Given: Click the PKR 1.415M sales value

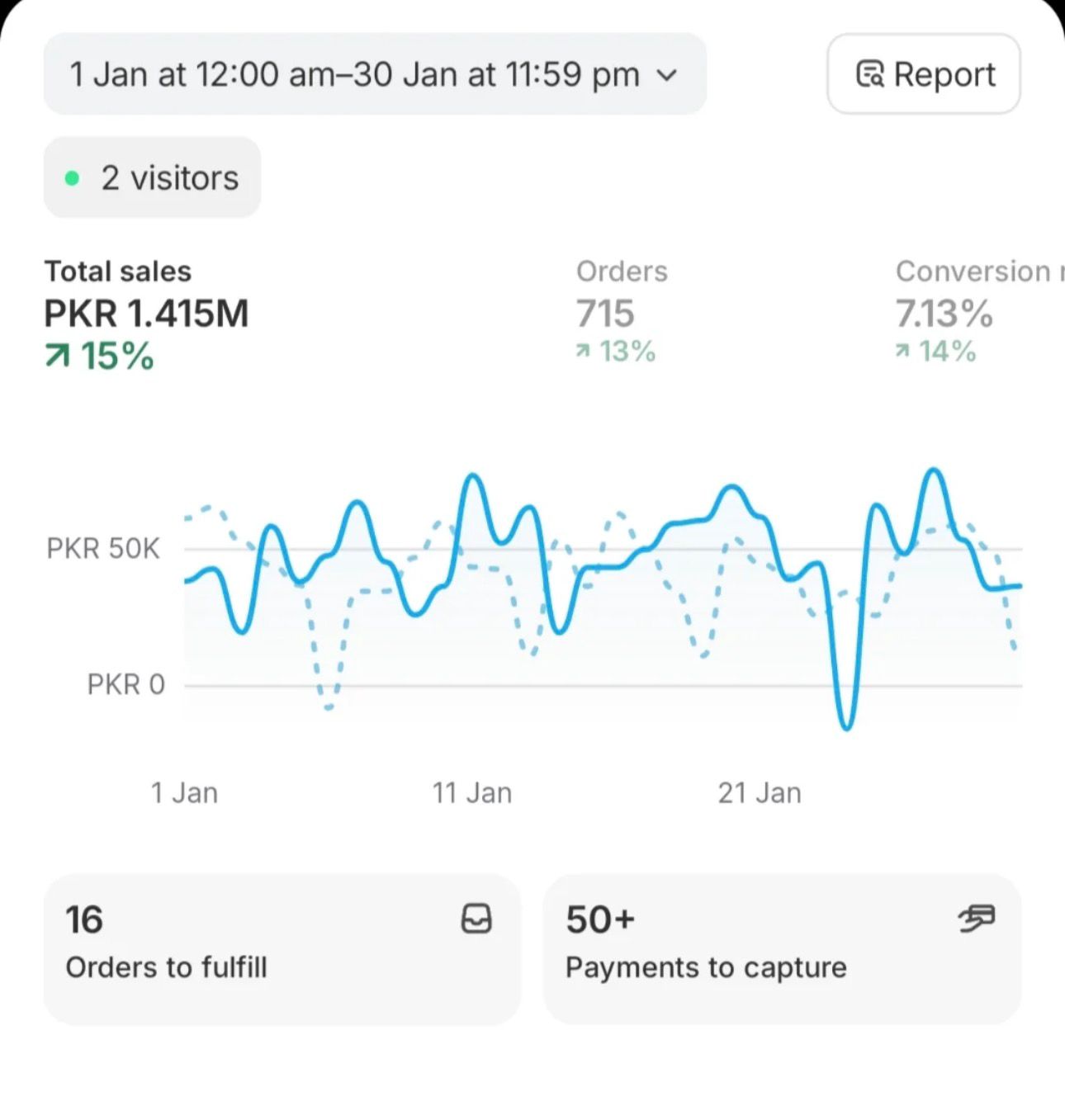Looking at the screenshot, I should pos(146,314).
